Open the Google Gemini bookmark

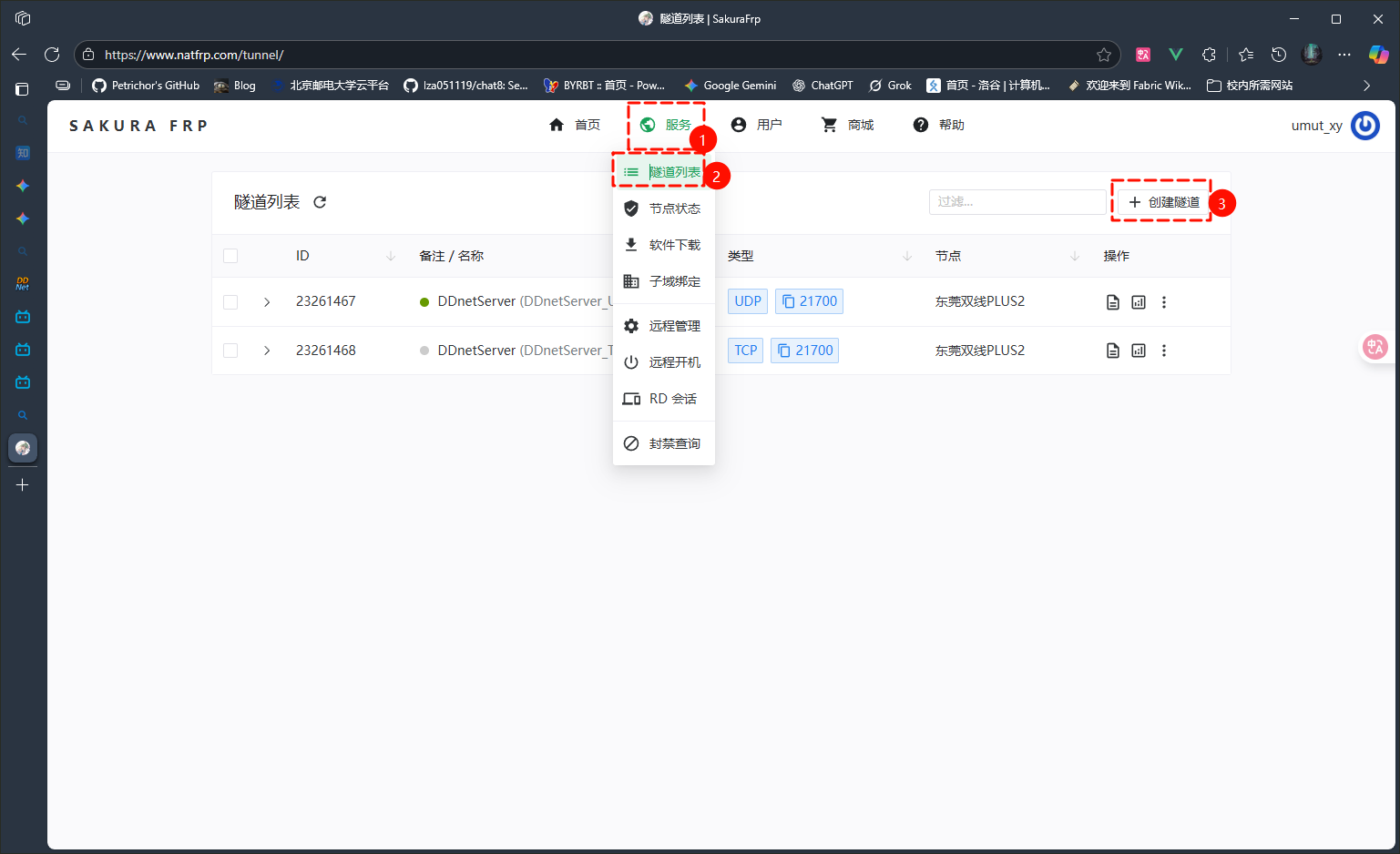pyautogui.click(x=731, y=86)
